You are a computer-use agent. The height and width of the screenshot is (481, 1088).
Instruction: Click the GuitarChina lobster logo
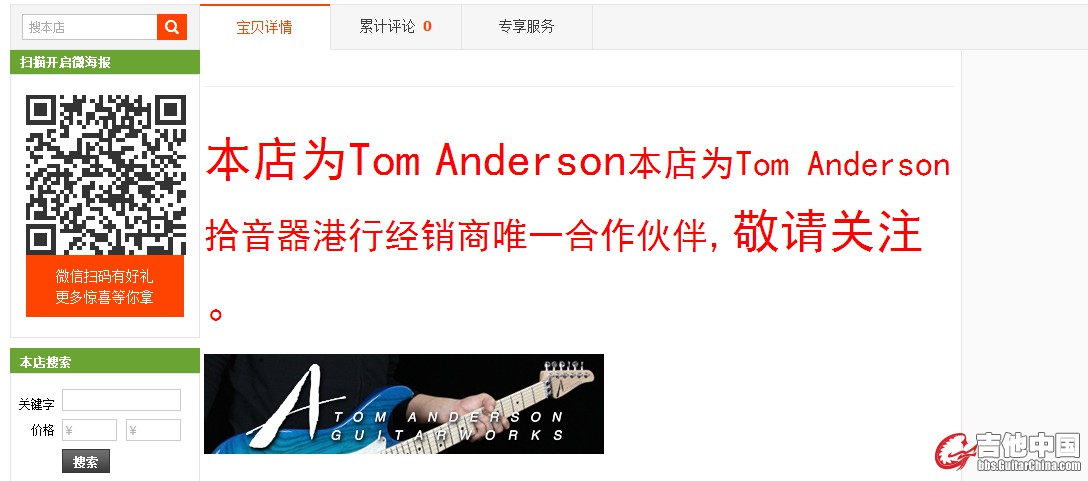point(955,452)
